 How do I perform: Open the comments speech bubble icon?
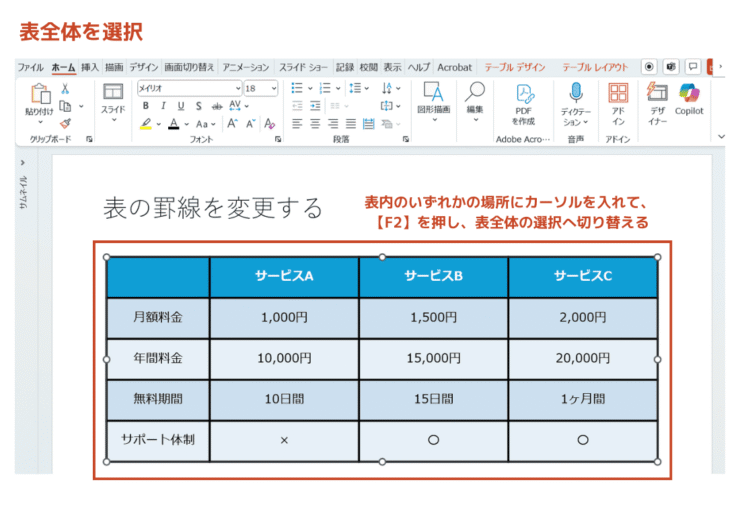click(693, 67)
